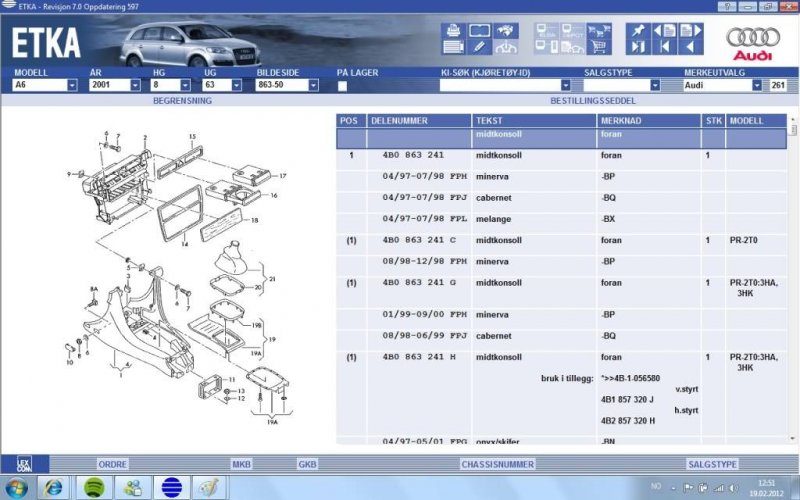Open Internet Explorer from the taskbar

tap(53, 487)
